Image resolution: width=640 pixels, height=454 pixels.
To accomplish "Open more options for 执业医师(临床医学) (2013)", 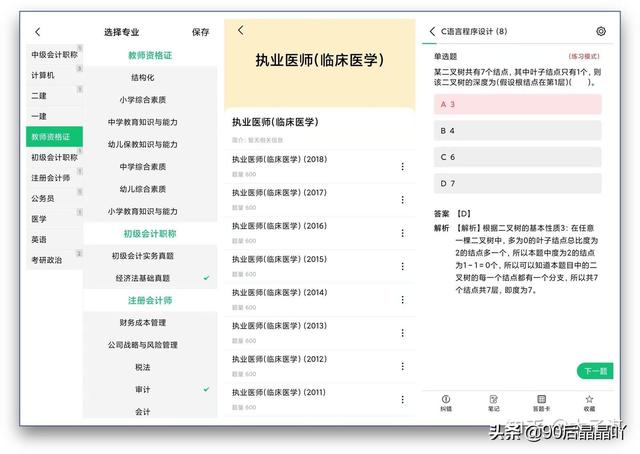I will 402,333.
